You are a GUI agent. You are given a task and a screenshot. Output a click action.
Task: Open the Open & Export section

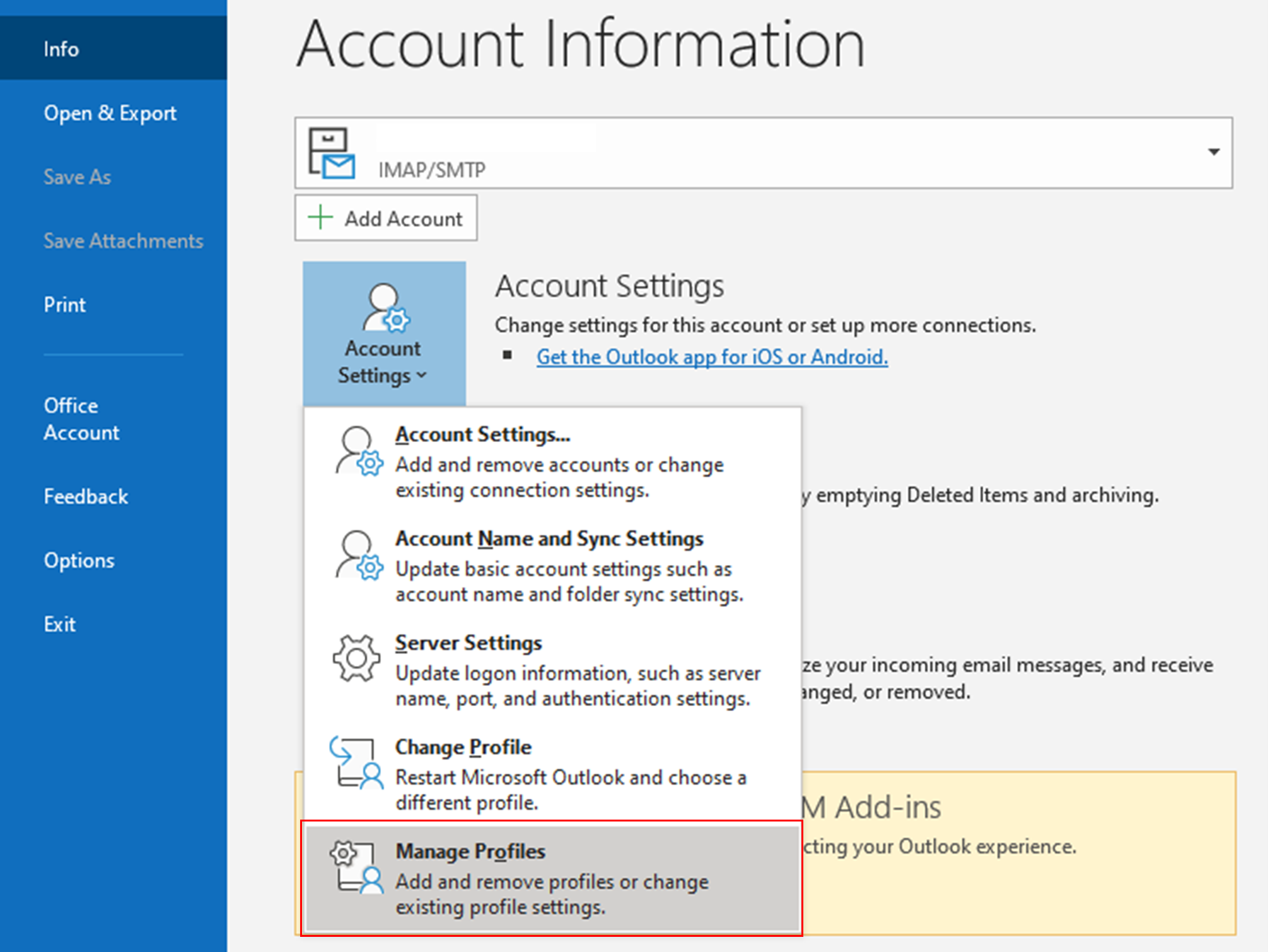pyautogui.click(x=110, y=113)
